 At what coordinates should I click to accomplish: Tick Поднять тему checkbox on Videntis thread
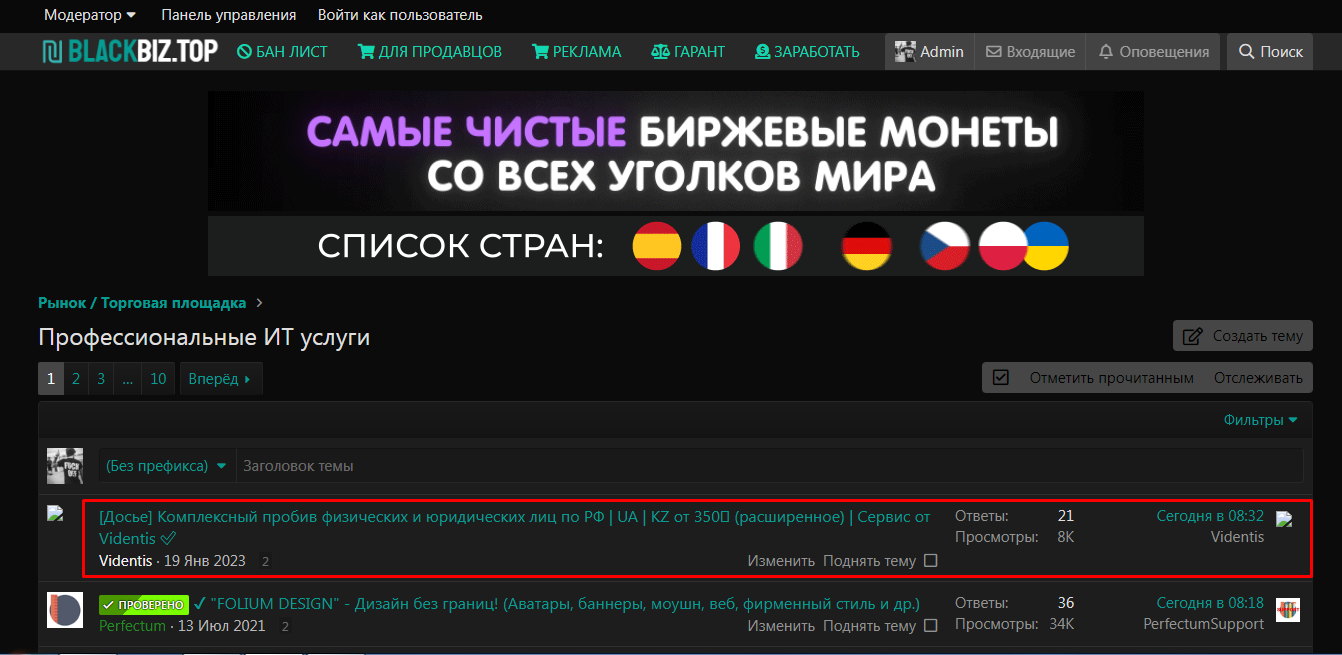(x=931, y=561)
